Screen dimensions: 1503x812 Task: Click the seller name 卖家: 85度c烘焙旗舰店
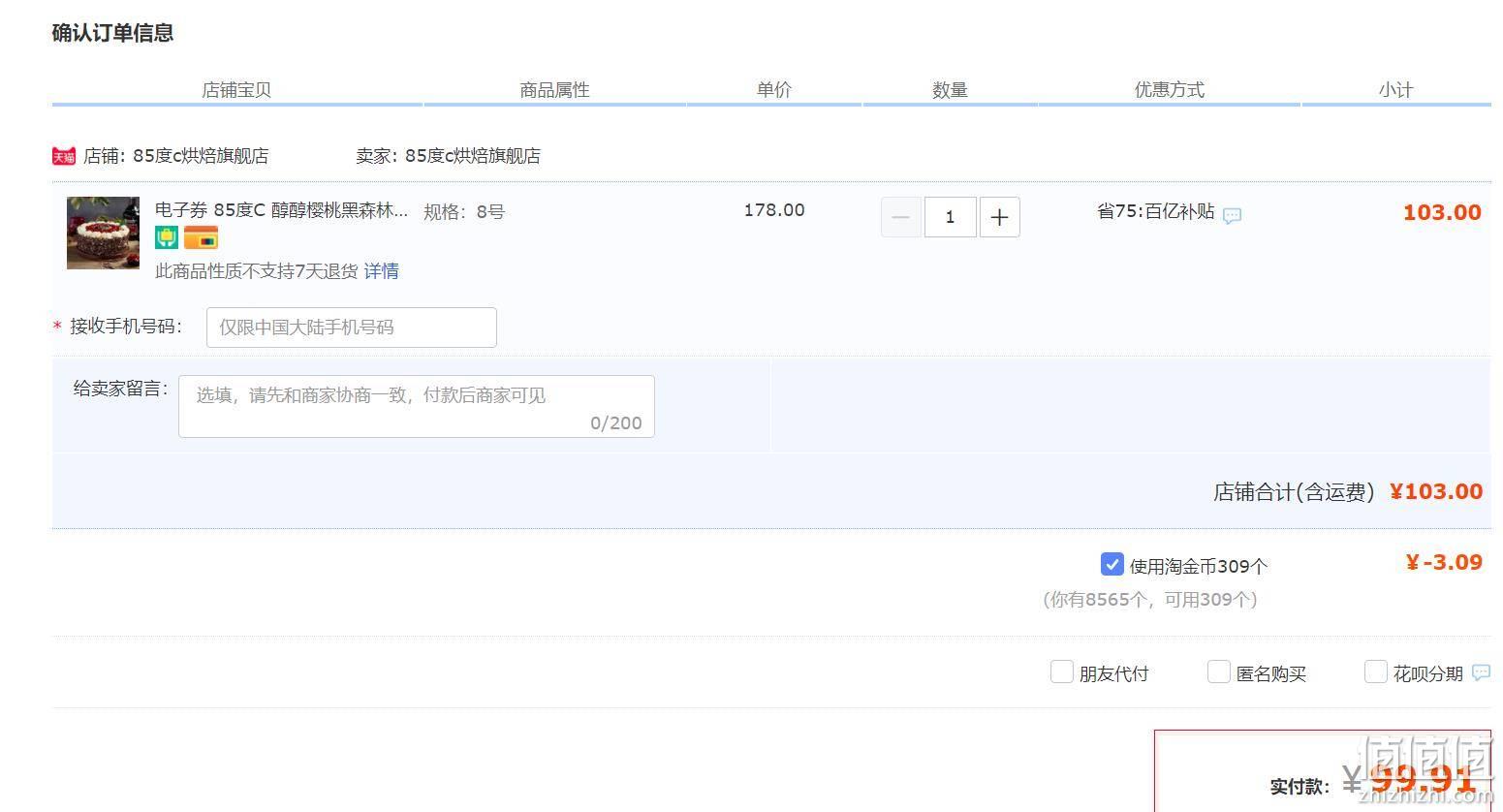(448, 156)
